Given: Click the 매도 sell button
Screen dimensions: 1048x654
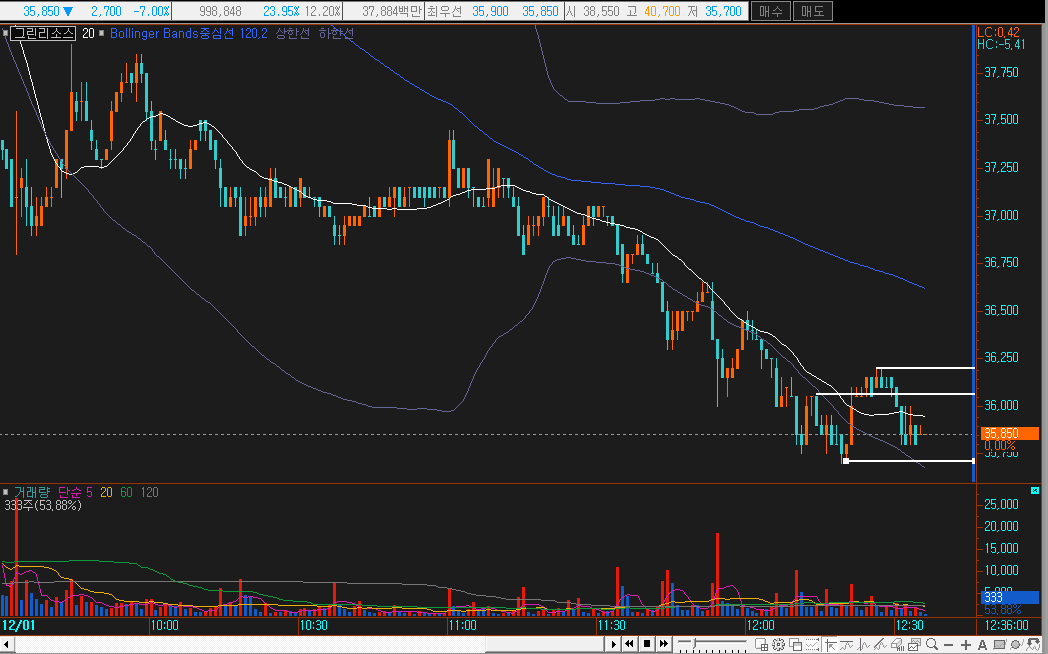Looking at the screenshot, I should (813, 11).
